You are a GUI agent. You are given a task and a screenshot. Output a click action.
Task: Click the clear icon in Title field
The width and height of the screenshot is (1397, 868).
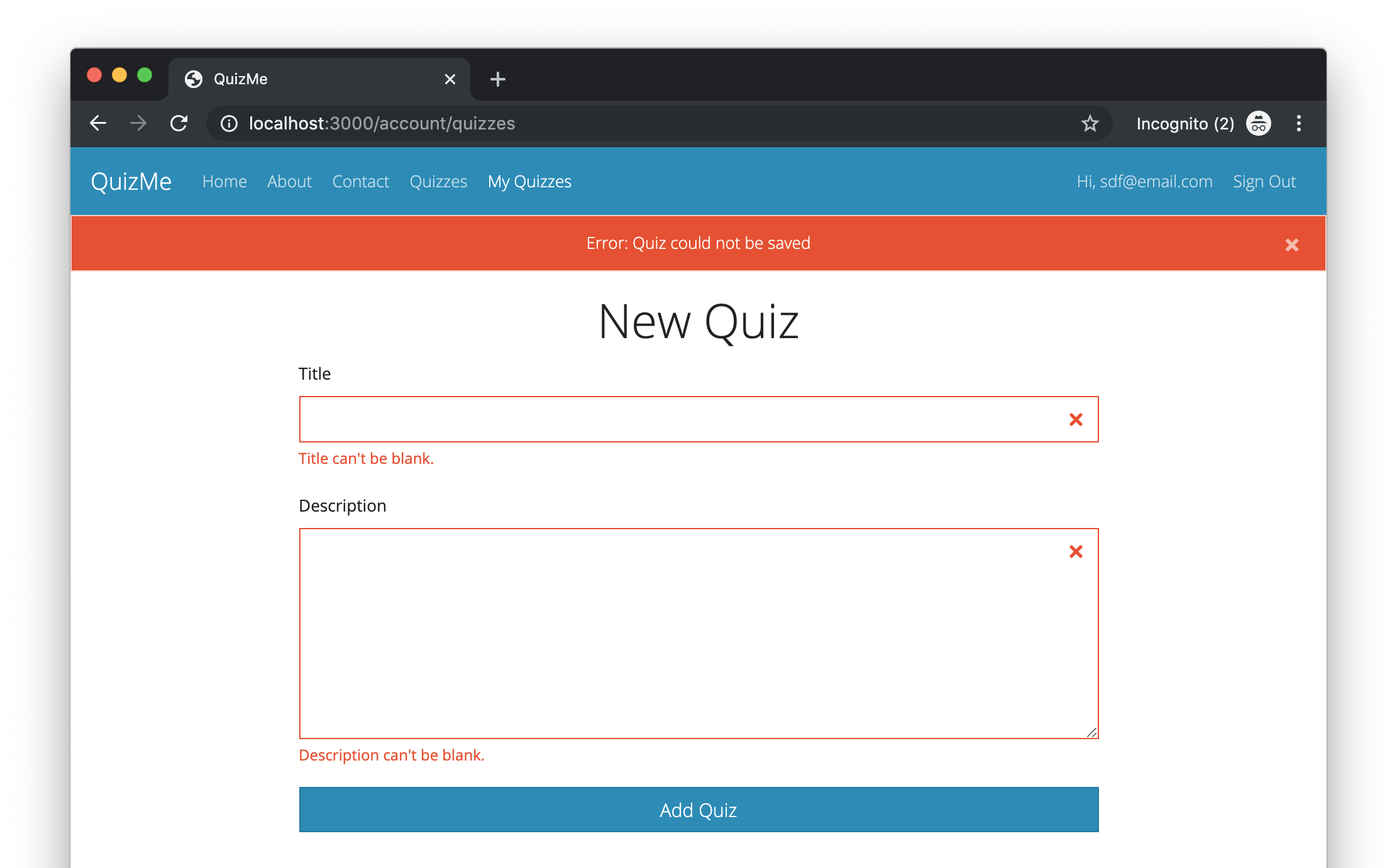click(1075, 418)
